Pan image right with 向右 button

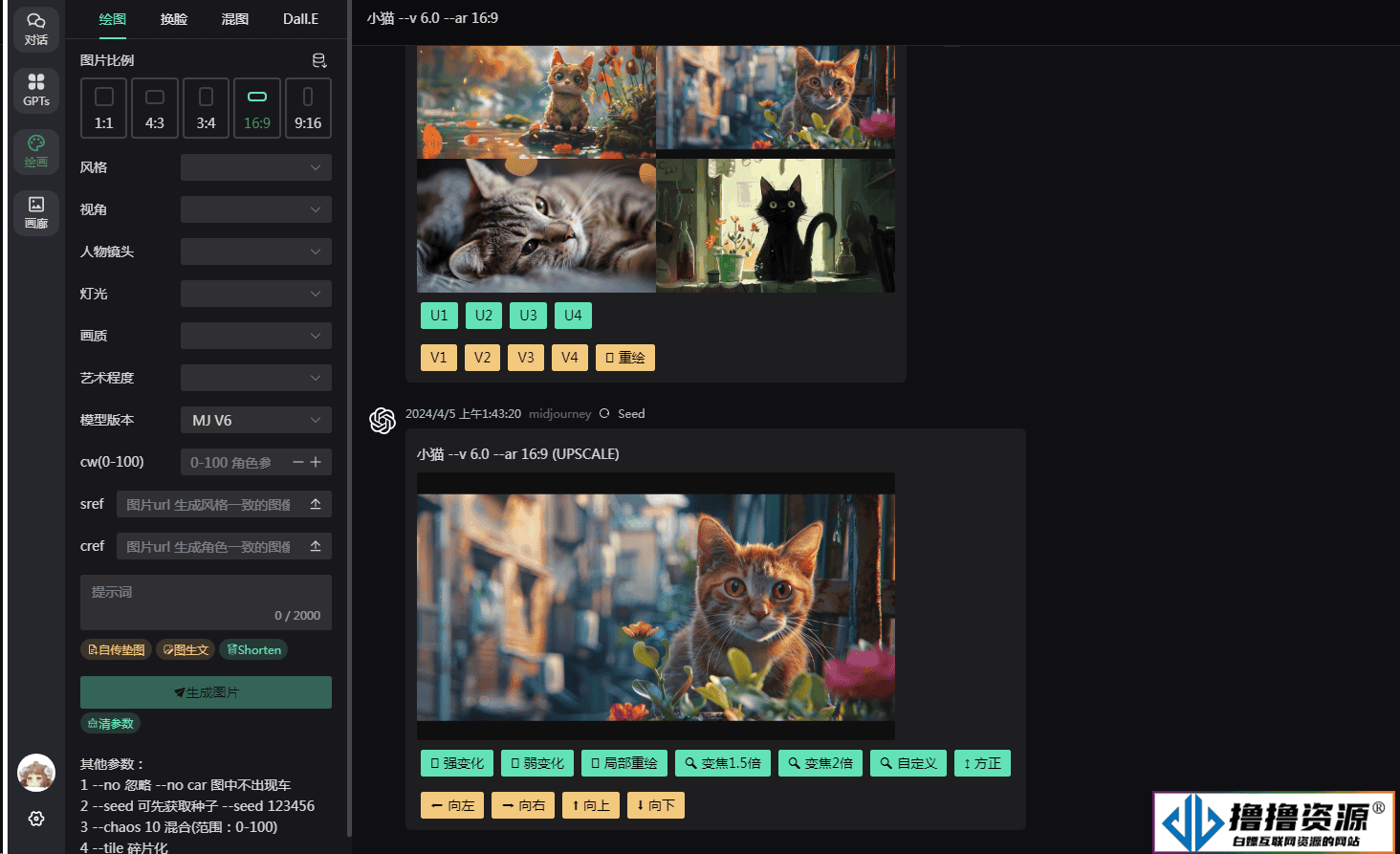523,805
